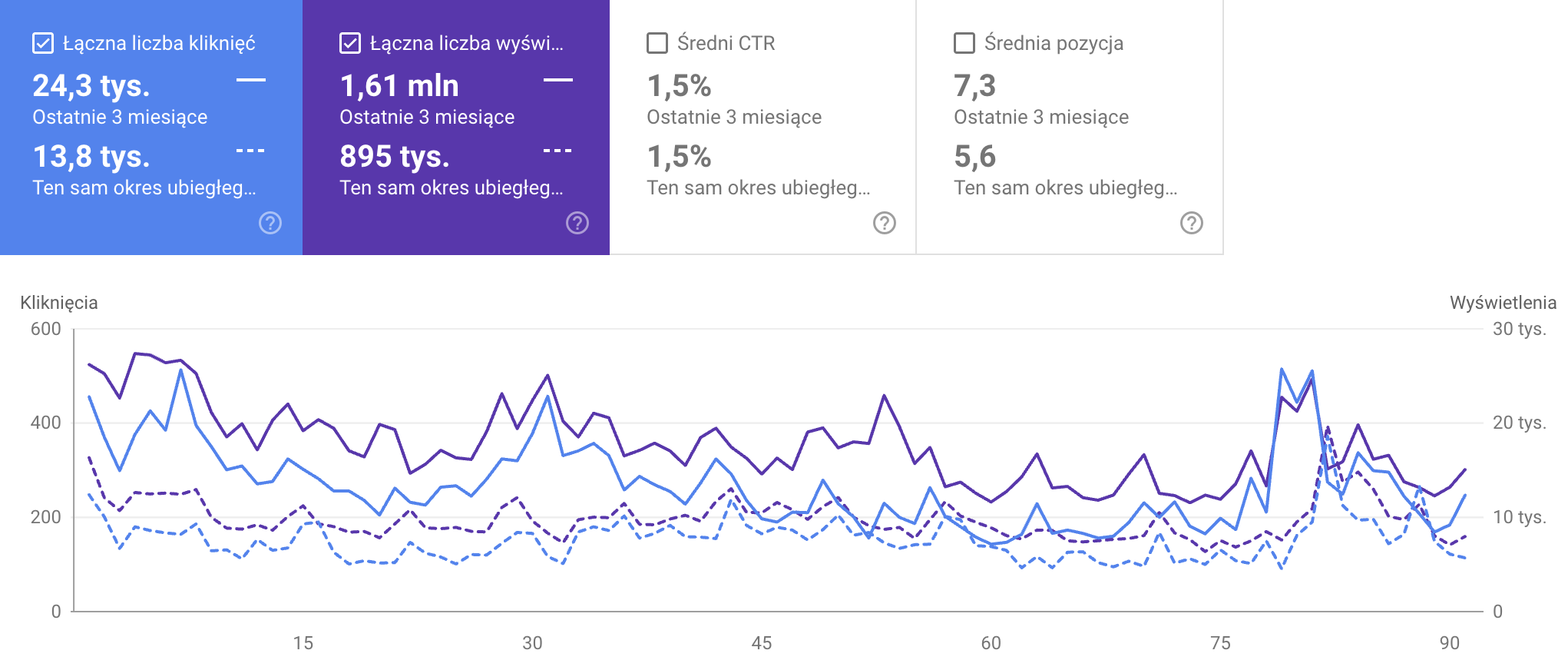This screenshot has height=670, width=1568.
Task: Click day 45 on the x-axis
Action: 761,643
